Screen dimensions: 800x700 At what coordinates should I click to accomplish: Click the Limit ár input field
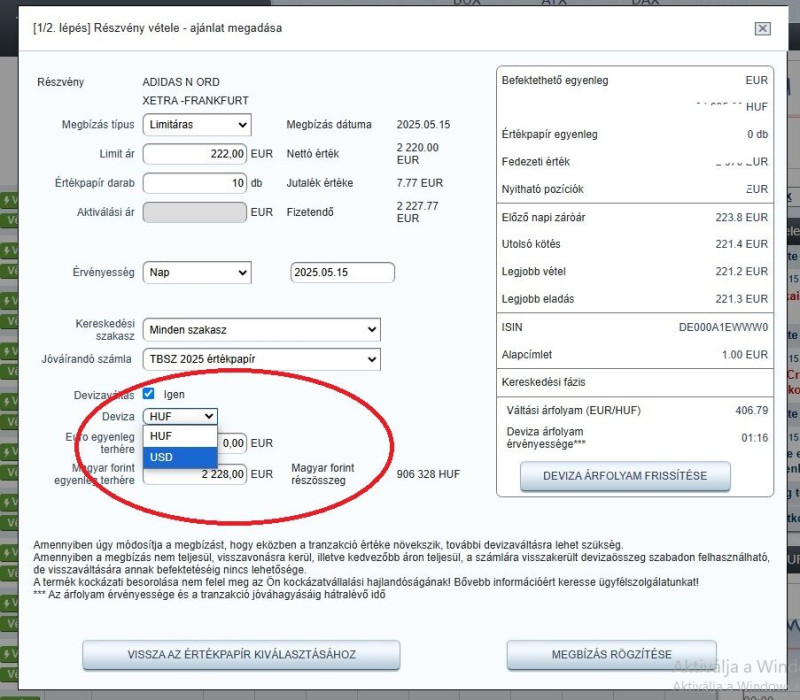[x=195, y=154]
